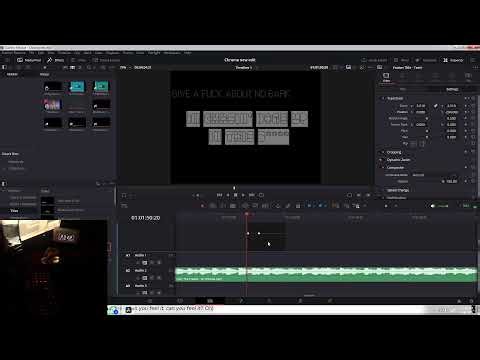Mute the Audio 2 track
The width and height of the screenshot is (480, 360).
(159, 278)
